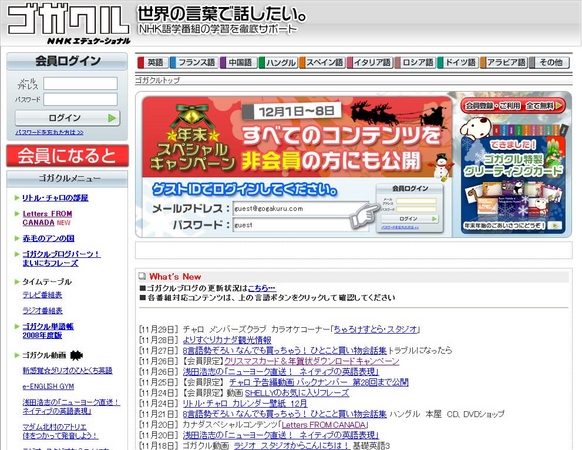Click the What's New document icon
This screenshot has width=582, height=450.
[x=142, y=276]
